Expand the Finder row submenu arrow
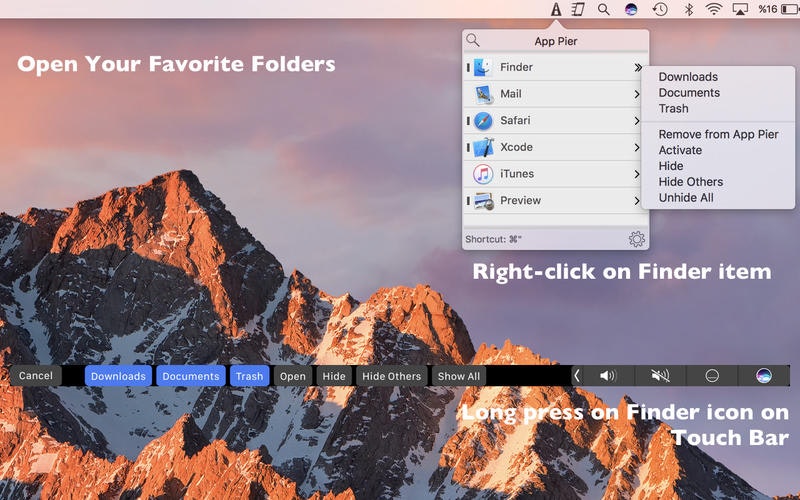800x500 pixels. tap(637, 67)
